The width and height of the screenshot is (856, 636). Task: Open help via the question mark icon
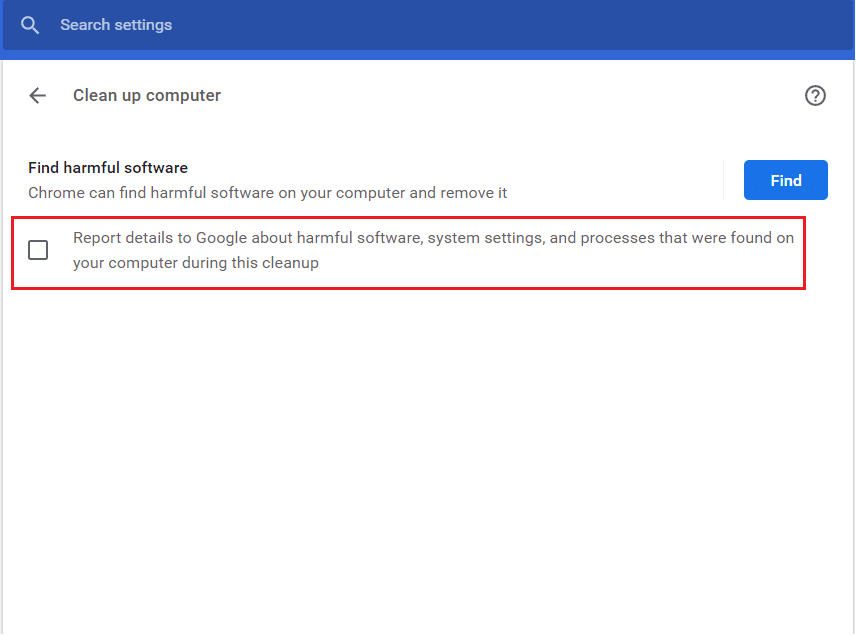coord(815,96)
